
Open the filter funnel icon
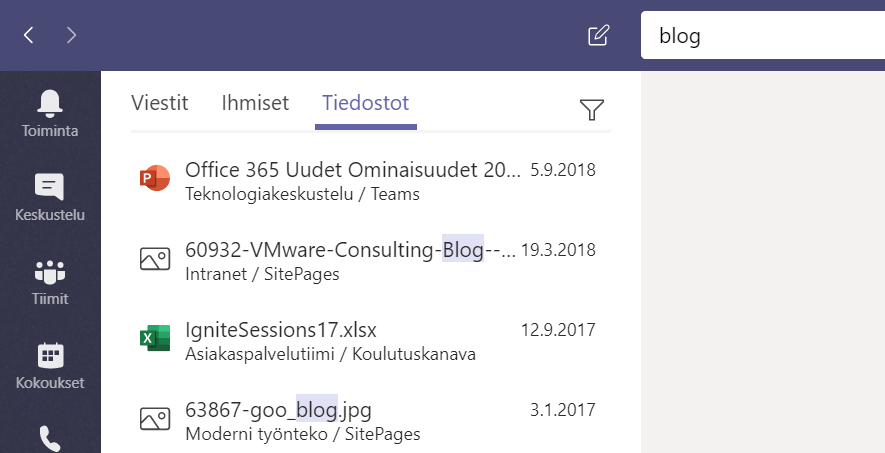coord(592,110)
